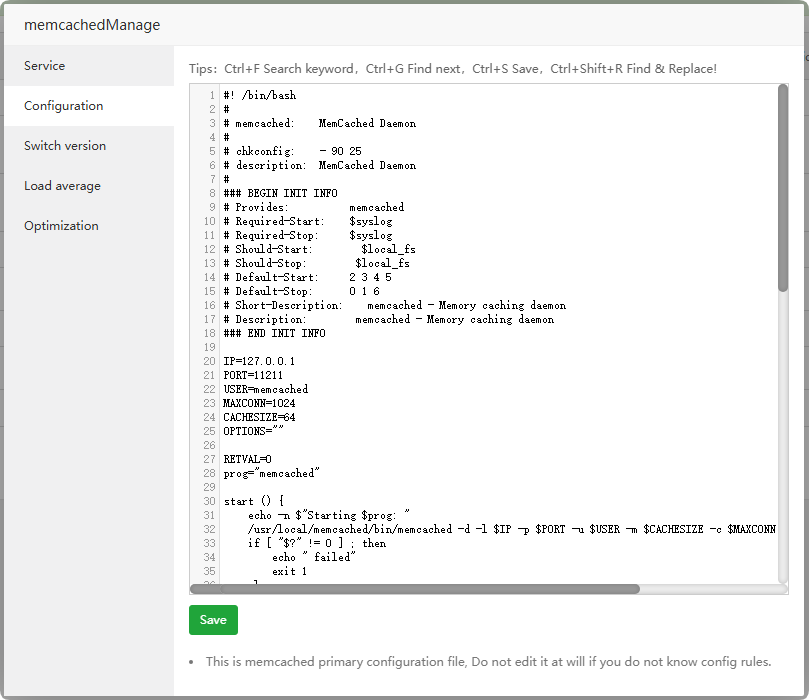This screenshot has width=809, height=700.
Task: Go to the Optimization tab
Action: (x=89, y=225)
